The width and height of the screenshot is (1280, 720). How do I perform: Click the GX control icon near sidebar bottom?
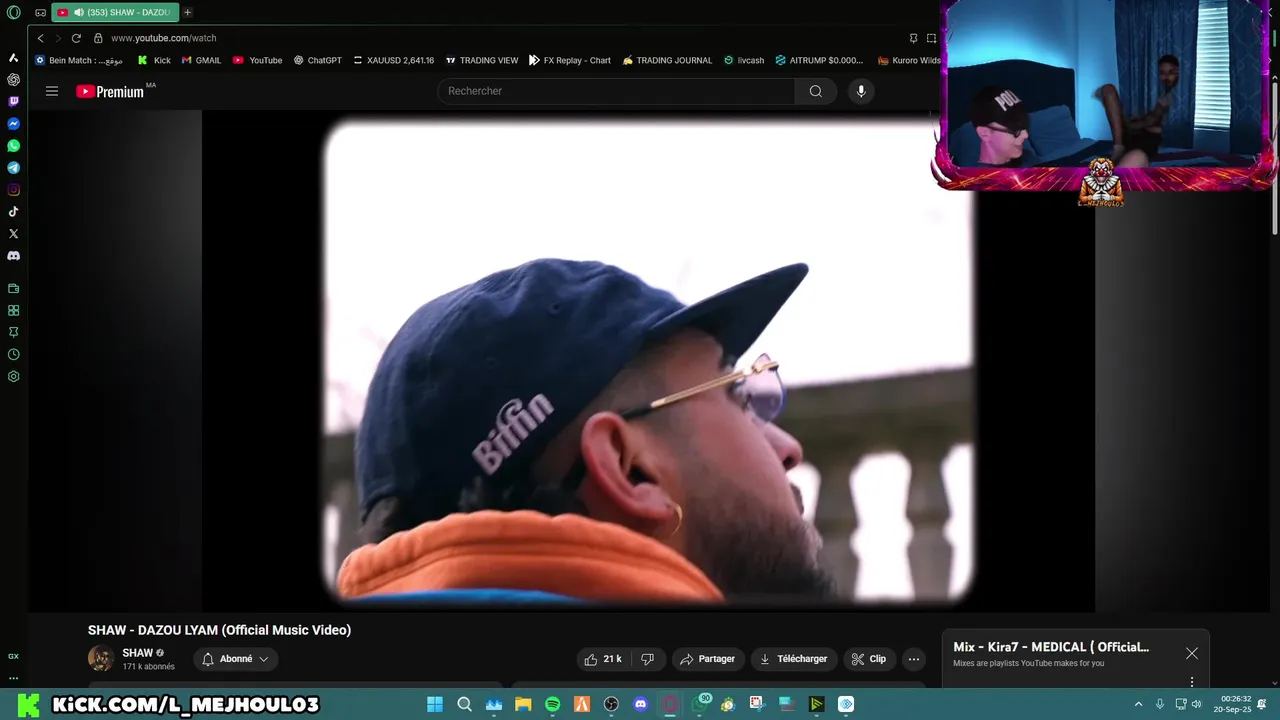(x=13, y=656)
